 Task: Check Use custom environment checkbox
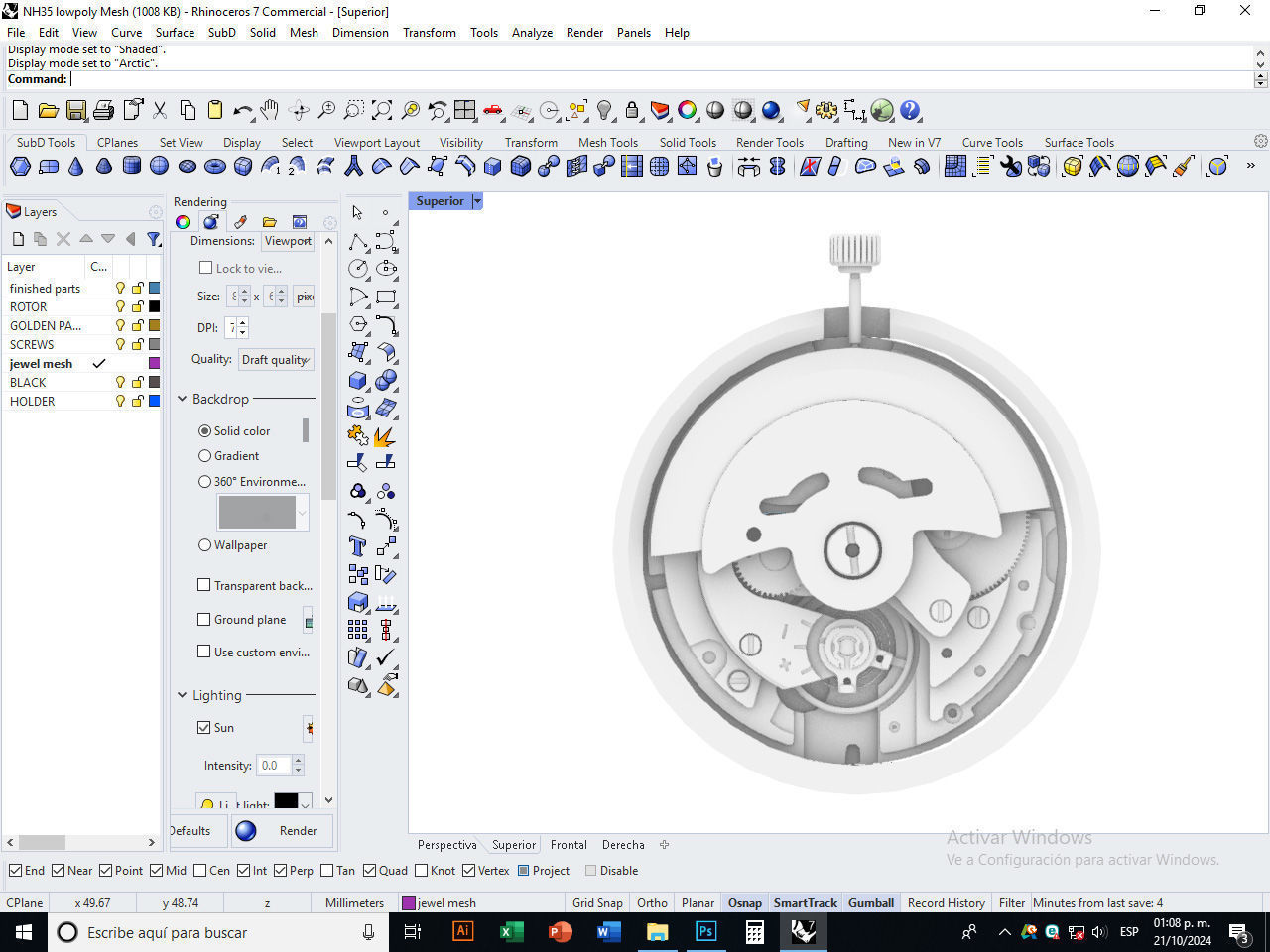tap(204, 652)
